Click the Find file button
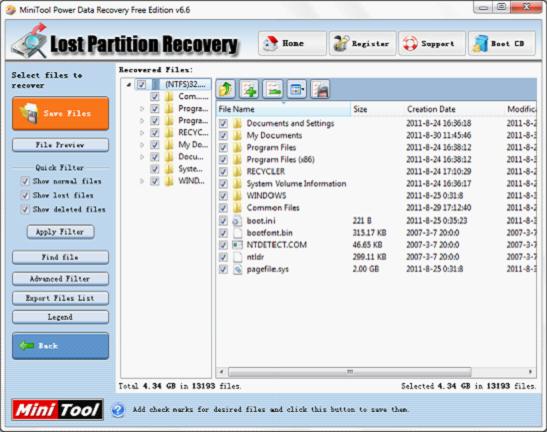This screenshot has width=547, height=432. click(60, 258)
